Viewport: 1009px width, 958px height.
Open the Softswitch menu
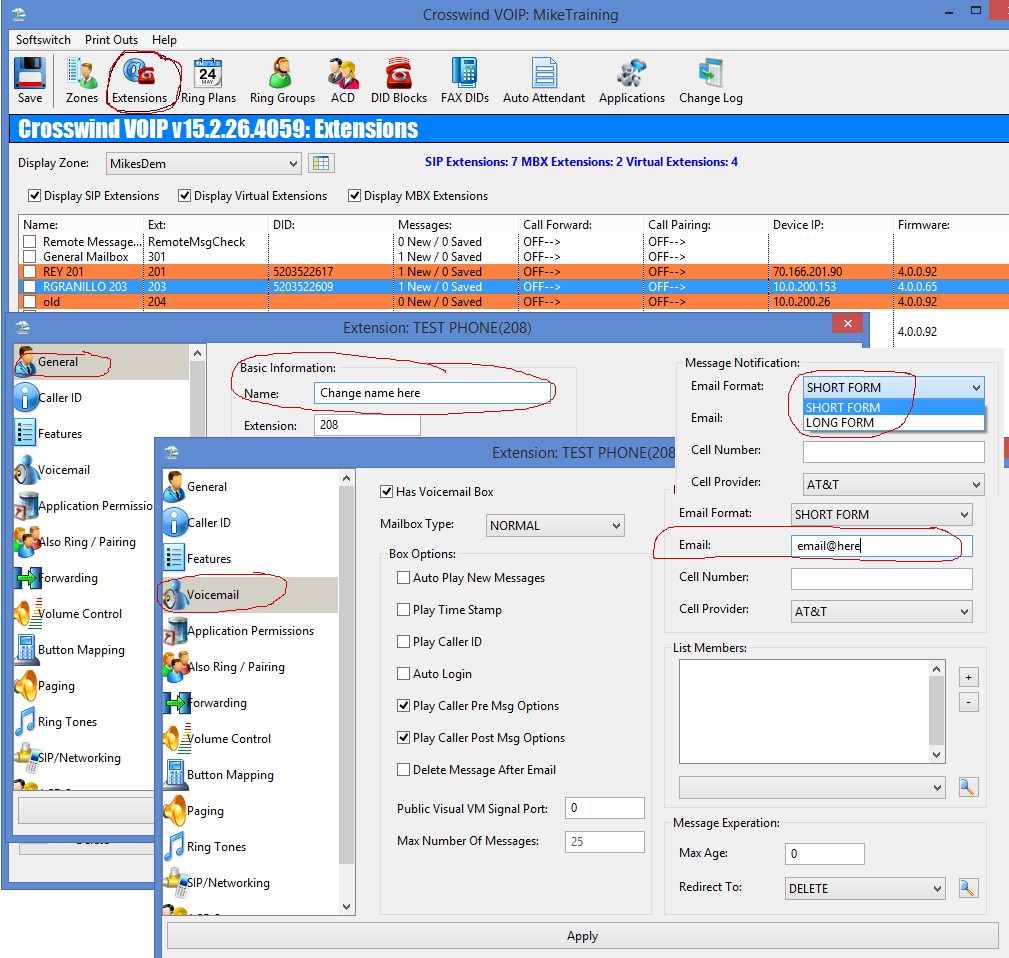coord(43,40)
